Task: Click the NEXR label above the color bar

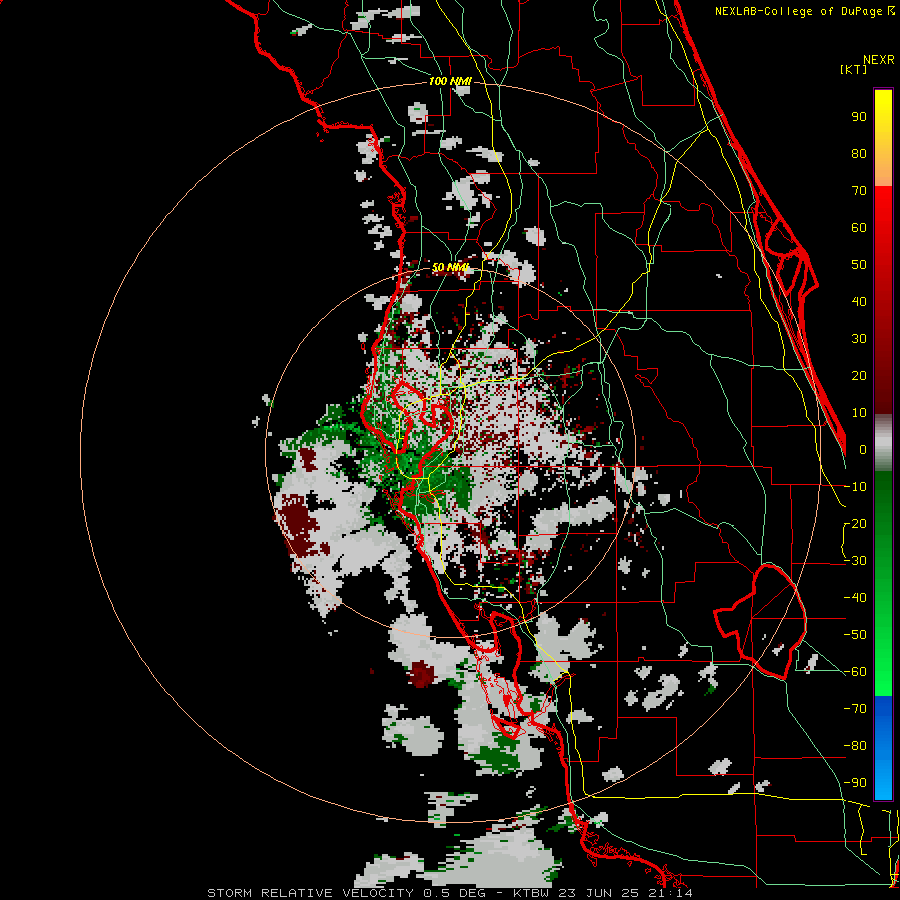Action: (x=878, y=60)
